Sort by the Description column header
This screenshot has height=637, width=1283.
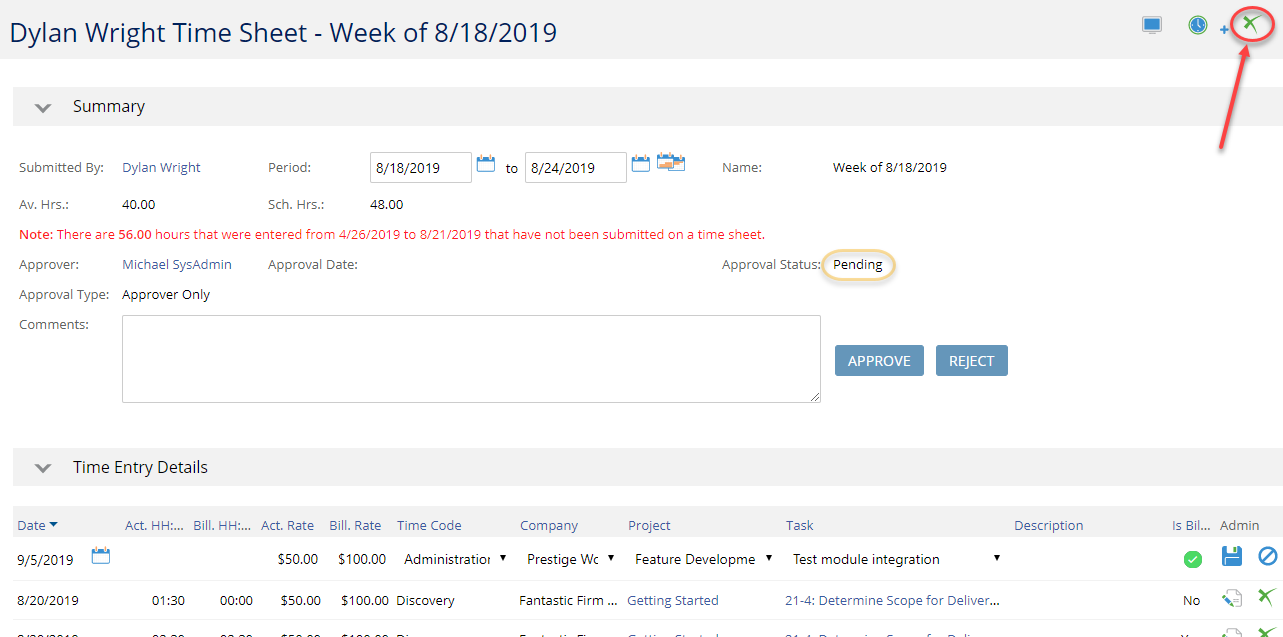(x=1048, y=525)
